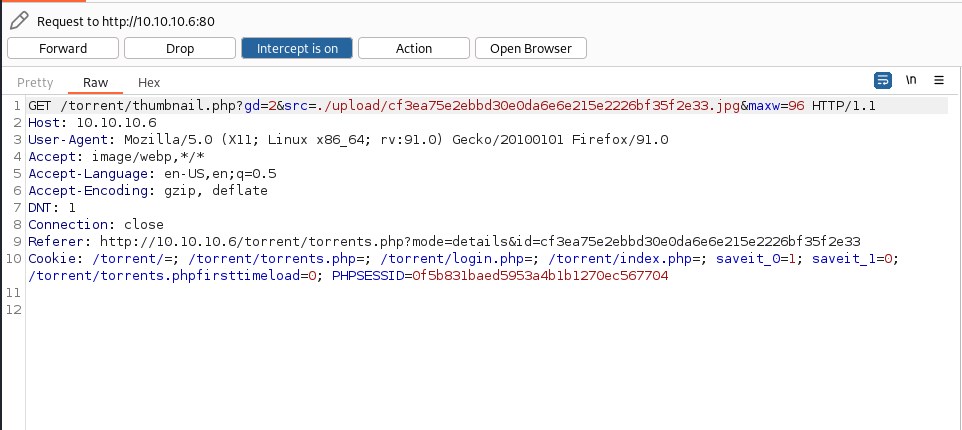This screenshot has width=962, height=430.
Task: Toggle the \n non-printable characters icon
Action: point(911,81)
